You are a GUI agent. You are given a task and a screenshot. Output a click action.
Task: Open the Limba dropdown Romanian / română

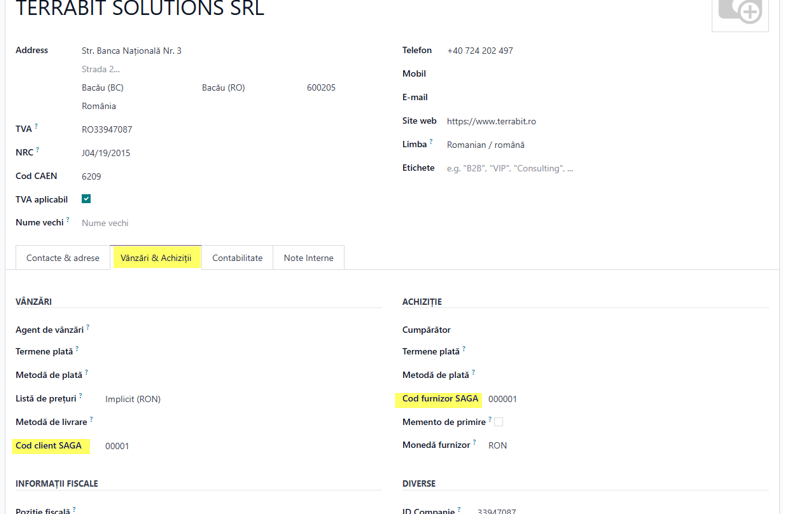point(485,145)
